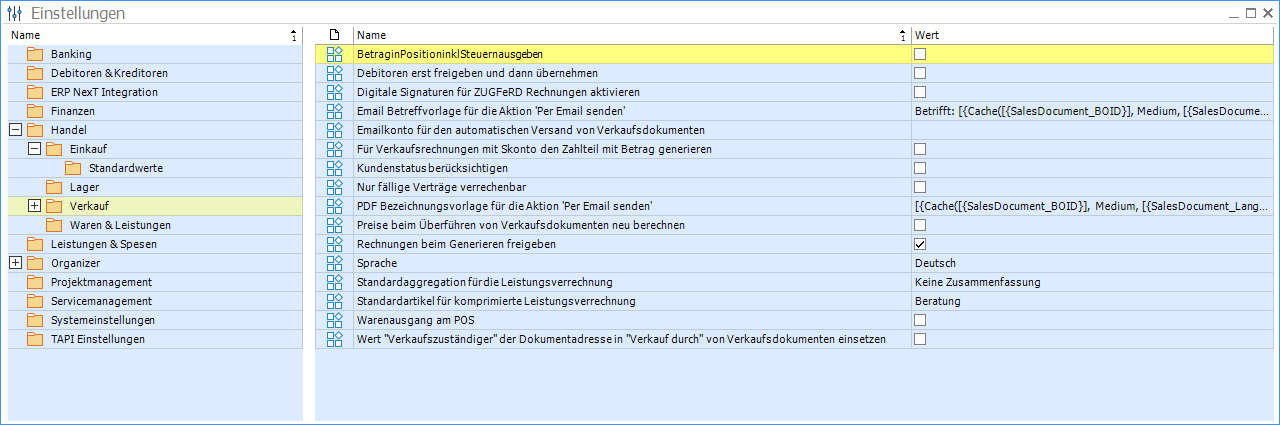The height and width of the screenshot is (425, 1280).
Task: Click the TAPI Einstellungen folder icon
Action: point(35,339)
